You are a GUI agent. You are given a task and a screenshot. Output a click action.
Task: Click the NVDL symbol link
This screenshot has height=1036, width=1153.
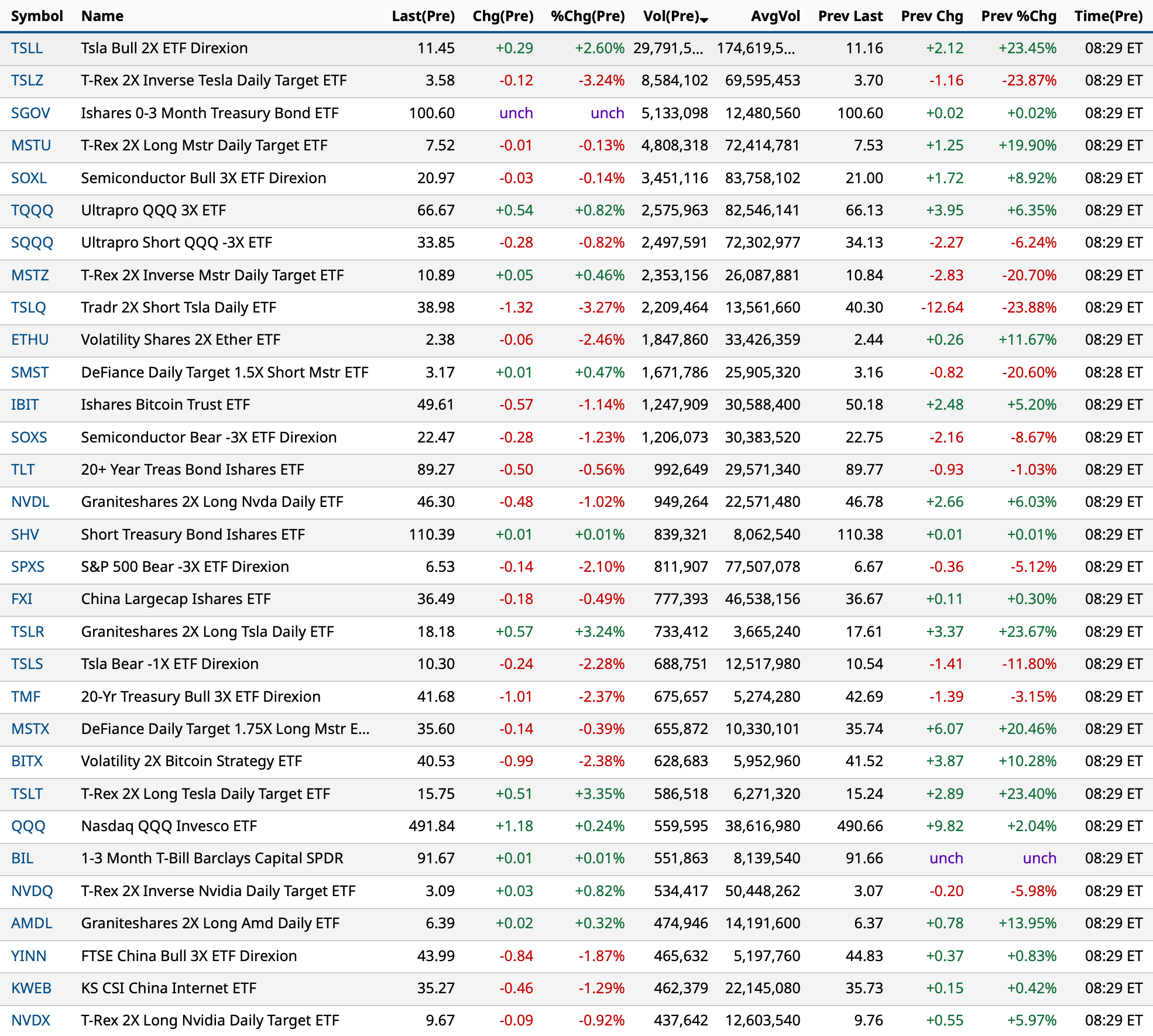click(30, 502)
